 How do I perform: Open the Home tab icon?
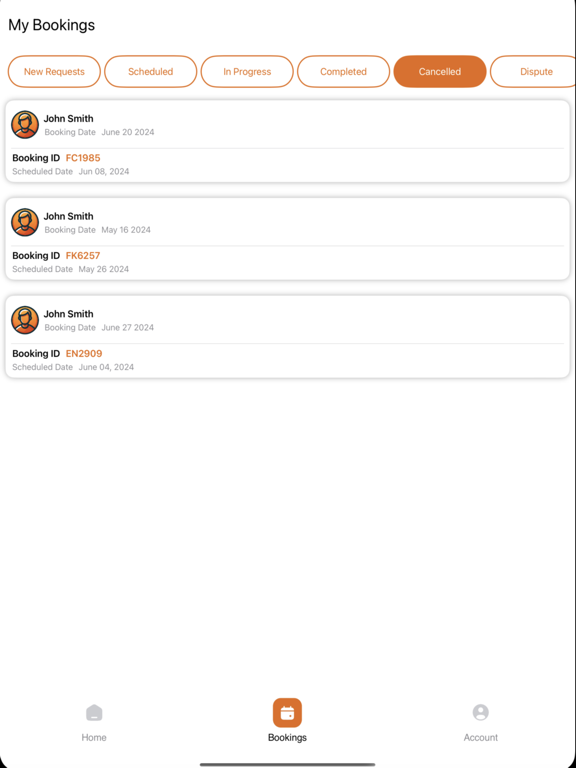(94, 713)
